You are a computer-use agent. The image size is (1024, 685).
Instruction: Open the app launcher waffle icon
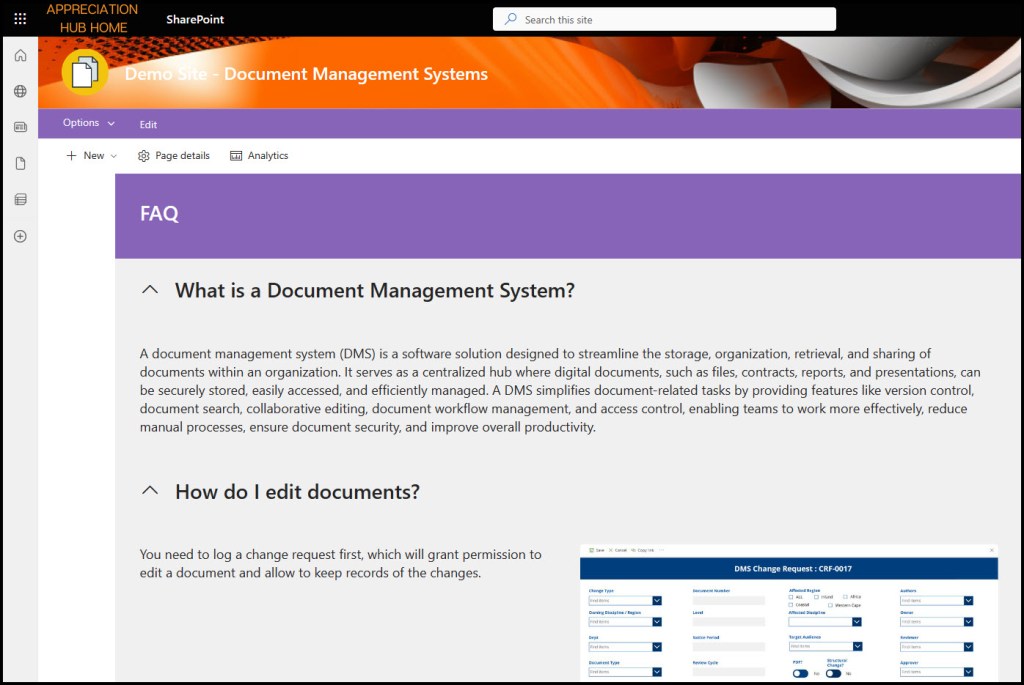(x=20, y=19)
